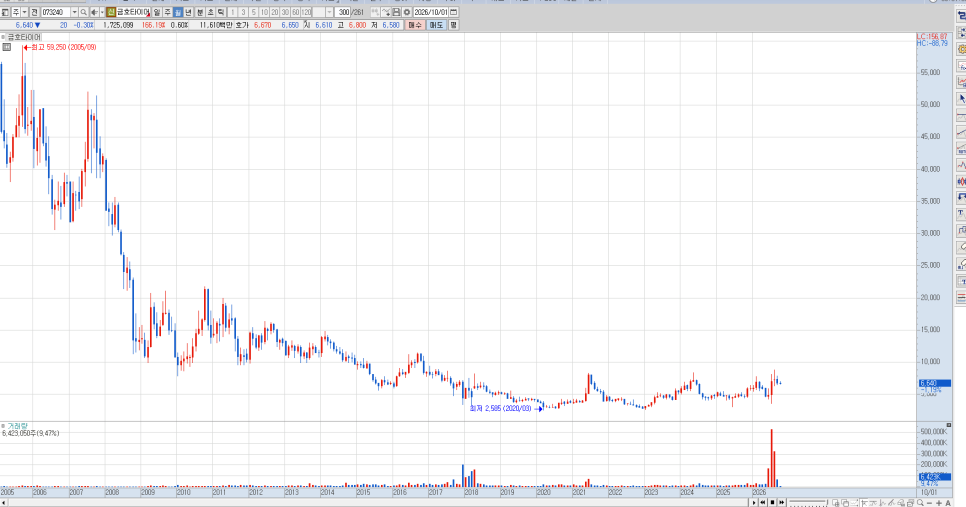Image resolution: width=966 pixels, height=507 pixels.
Task: Click the 거래량 volume panel label
Action: coord(17,426)
